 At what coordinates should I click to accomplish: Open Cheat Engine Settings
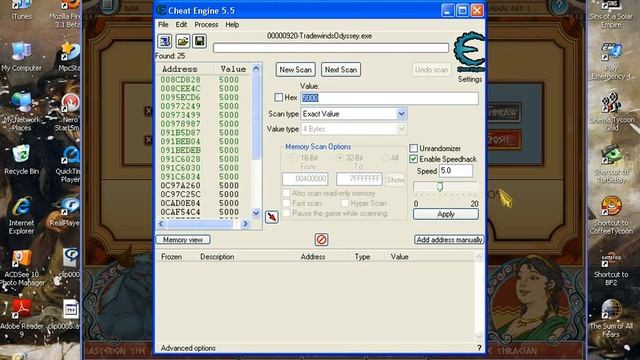pos(470,79)
